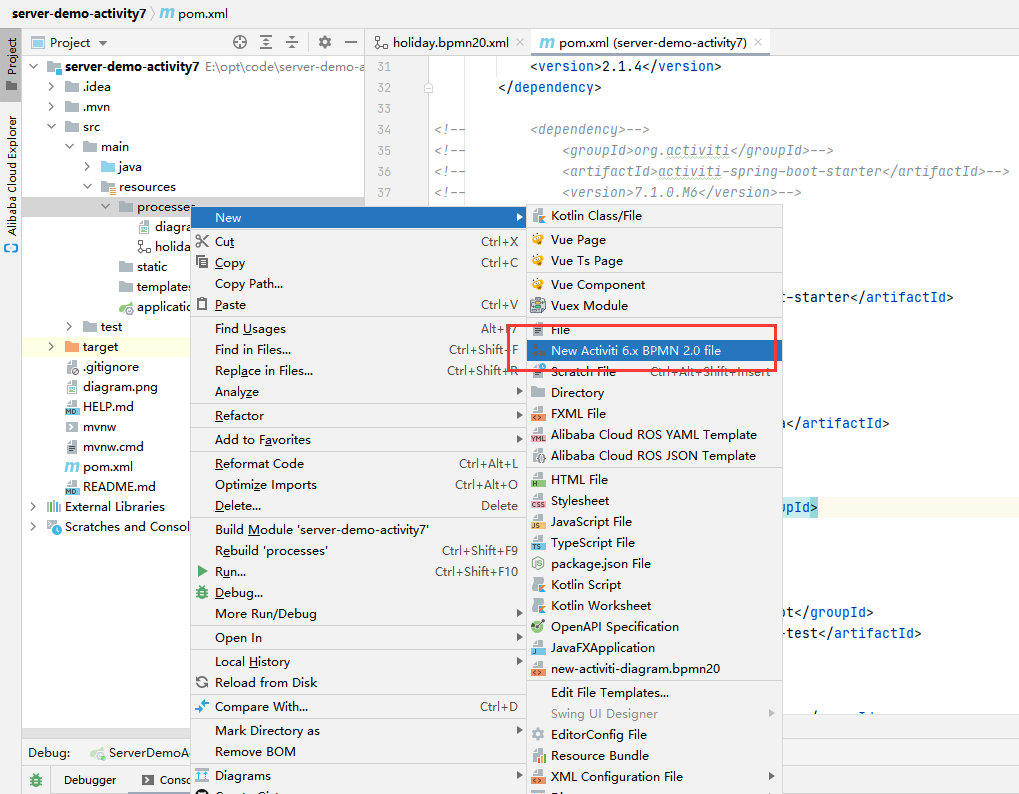Click the Collapse All icon in Project toolbar
Screen dimensions: 1019x794
coord(292,42)
